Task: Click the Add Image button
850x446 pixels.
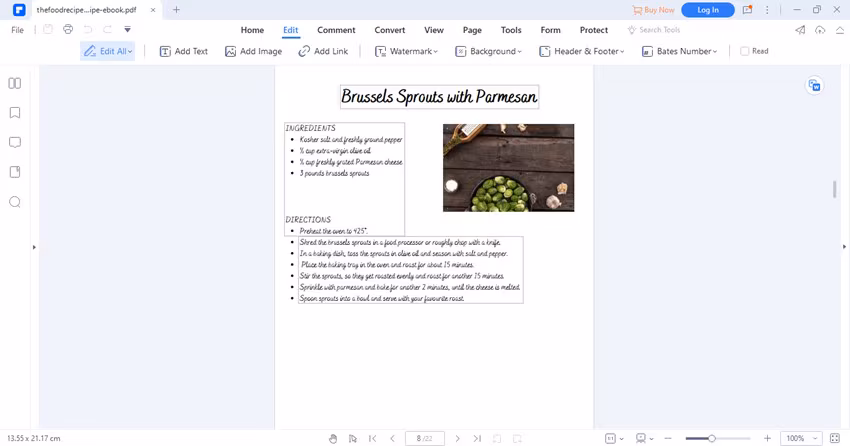Action: tap(254, 51)
